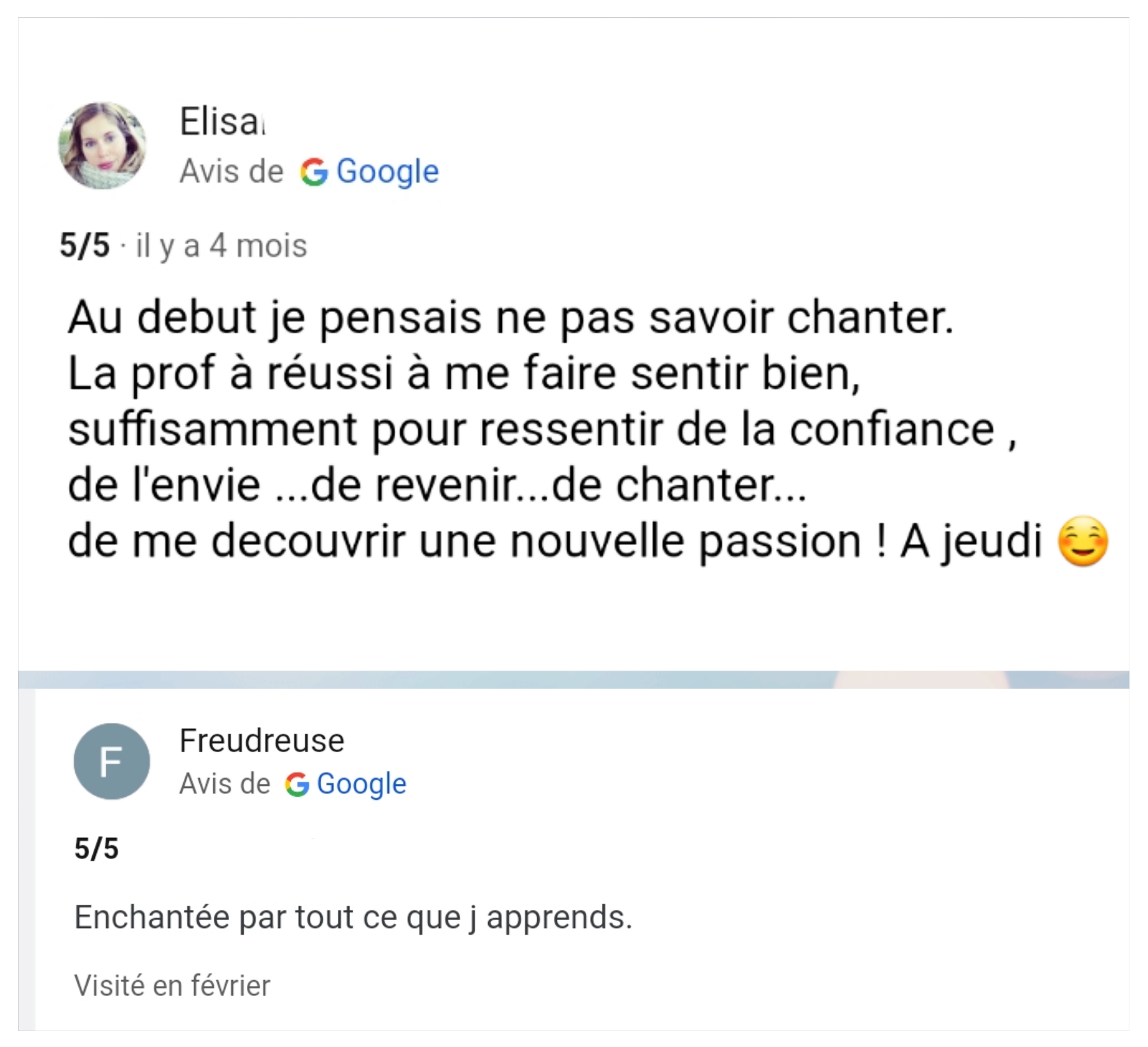
Task: Click the line "Au debut je pensais ne pas savoir chanter"
Action: point(510,317)
